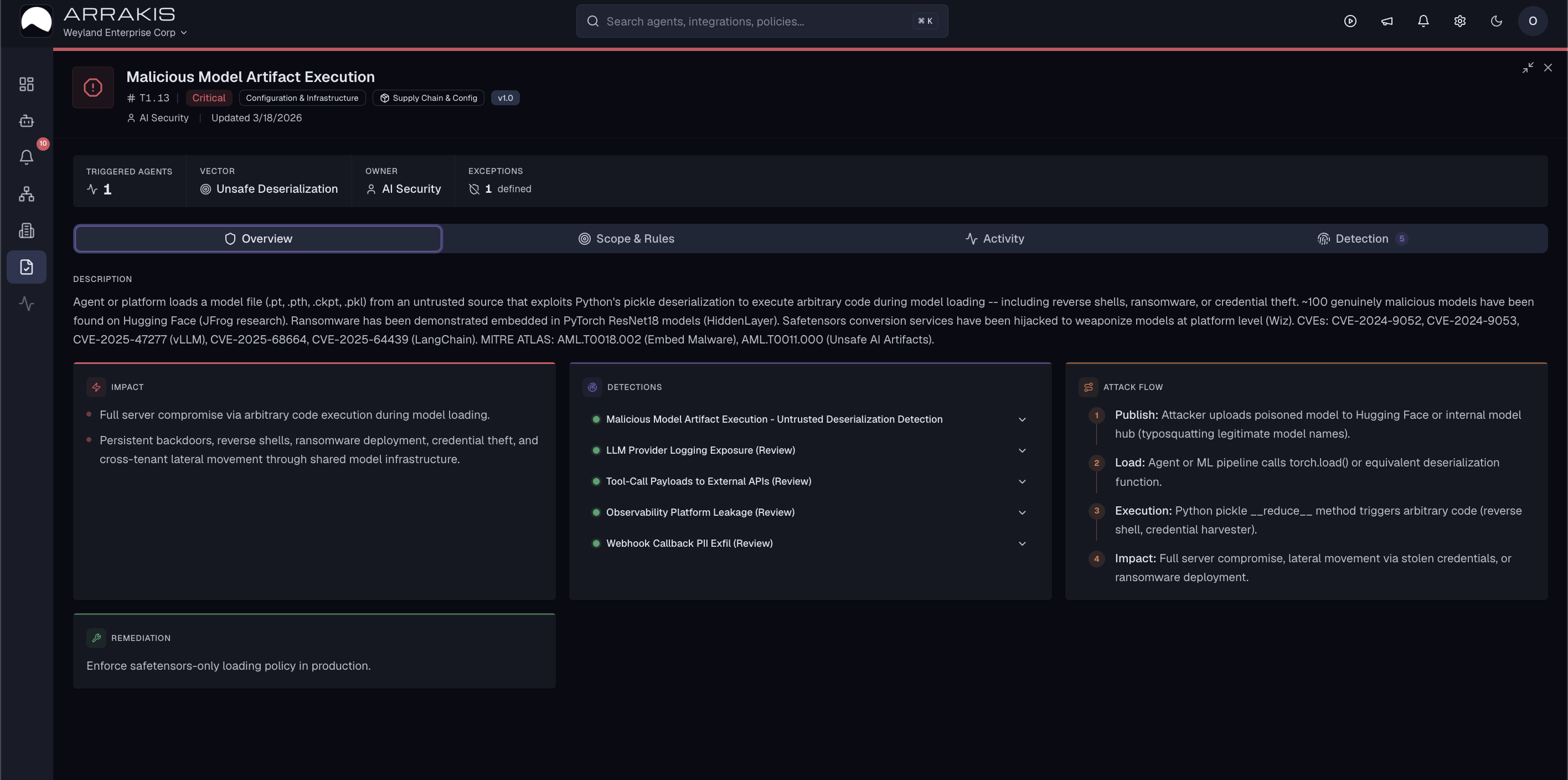Toggle dark mode moon icon
This screenshot has width=1568, height=780.
click(x=1496, y=21)
